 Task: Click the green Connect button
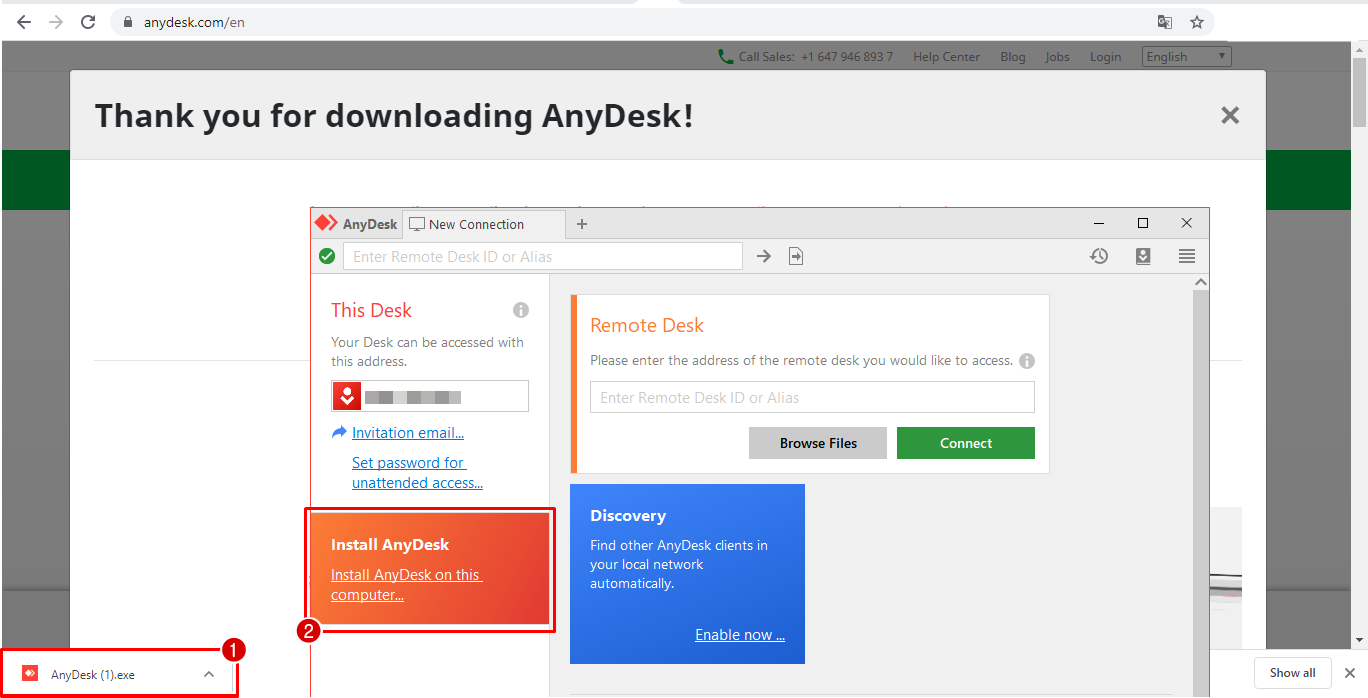(966, 443)
